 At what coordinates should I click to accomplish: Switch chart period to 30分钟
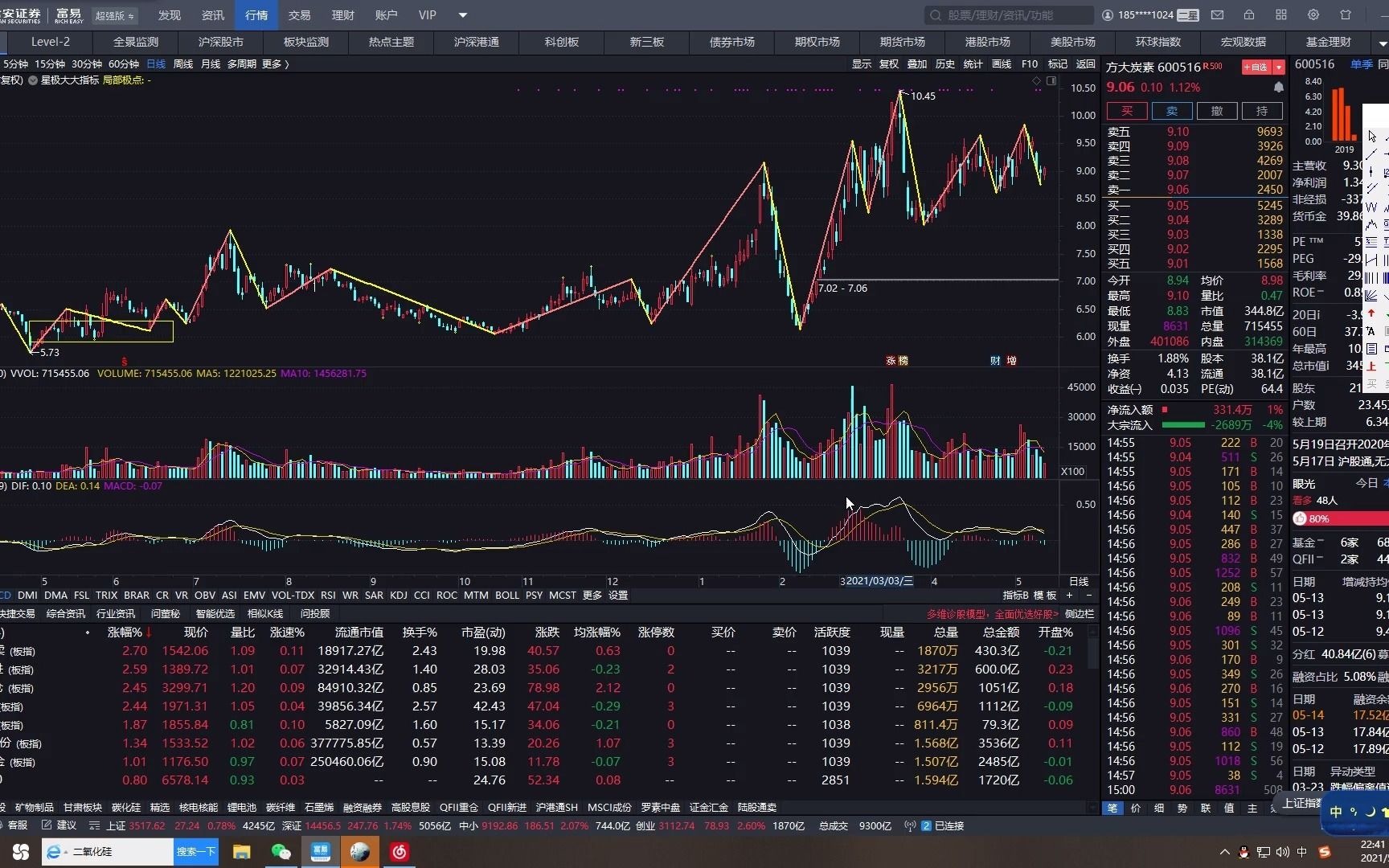[x=87, y=64]
